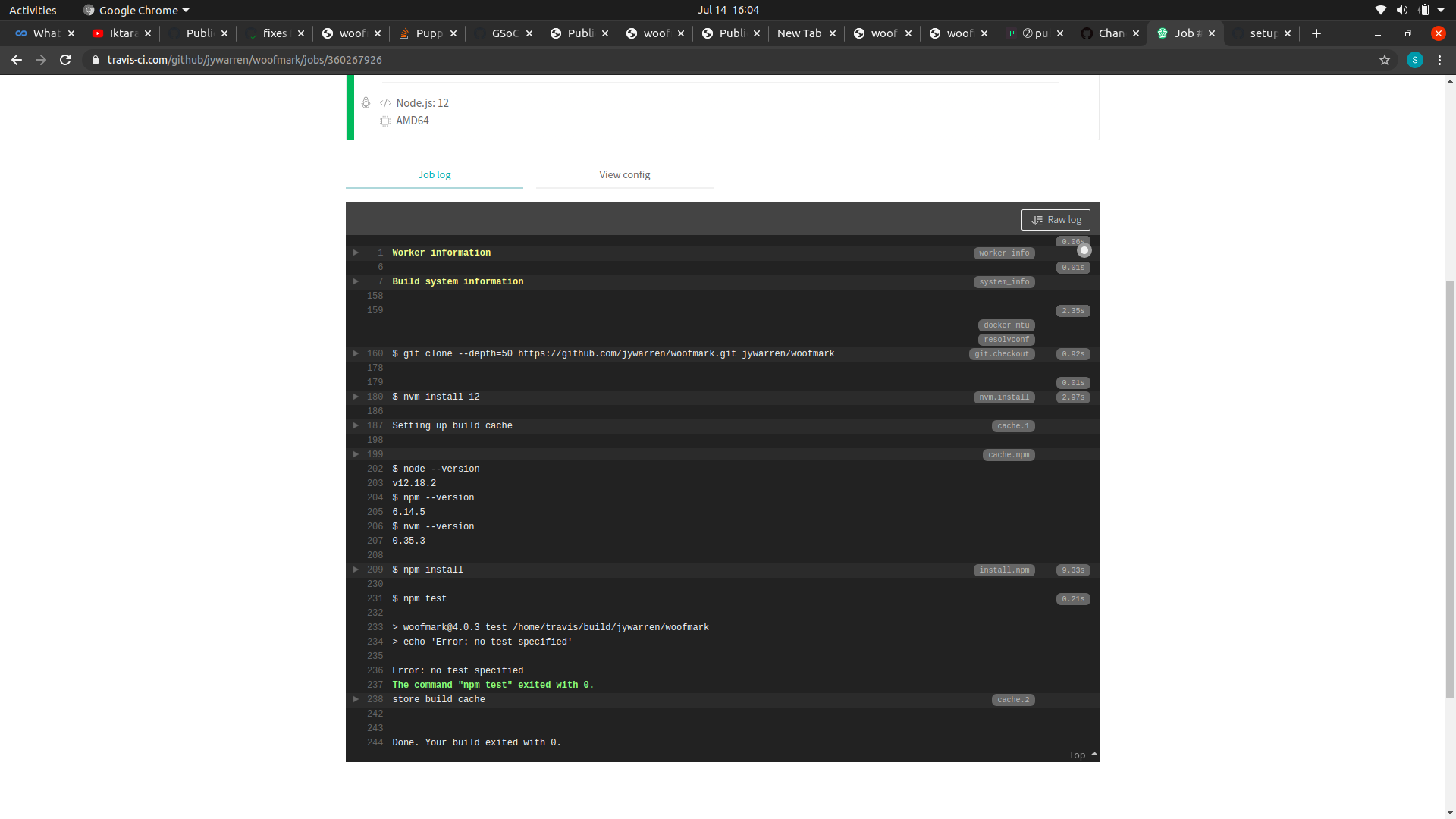Open a new browser tab
1456x819 pixels.
[1316, 33]
